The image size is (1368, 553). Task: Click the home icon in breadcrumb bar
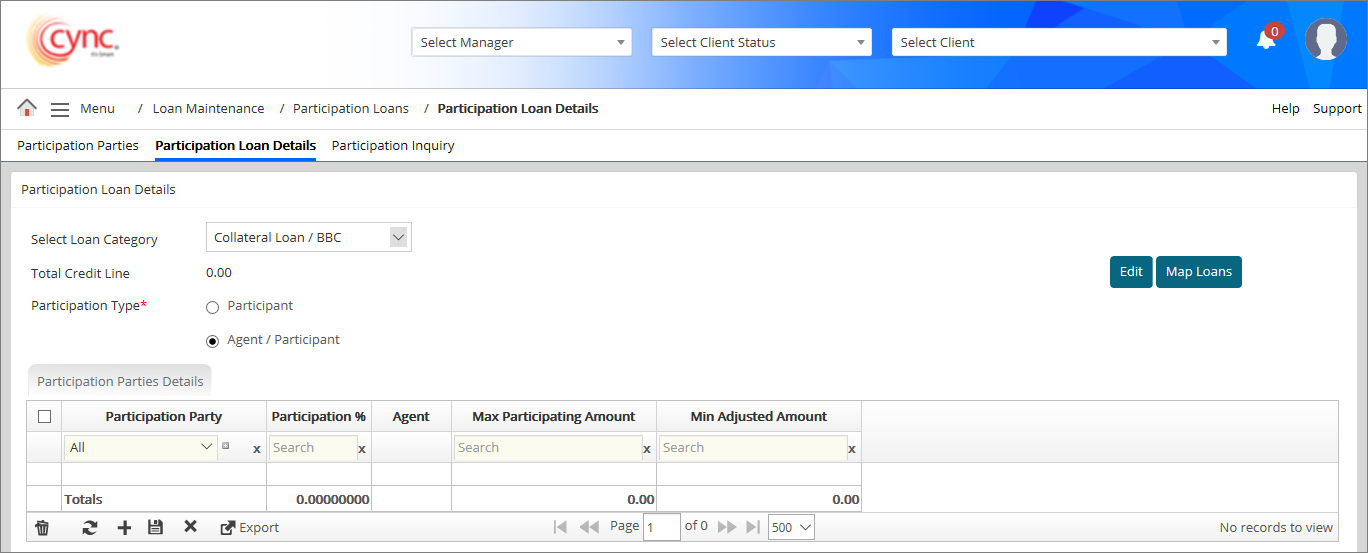[27, 108]
